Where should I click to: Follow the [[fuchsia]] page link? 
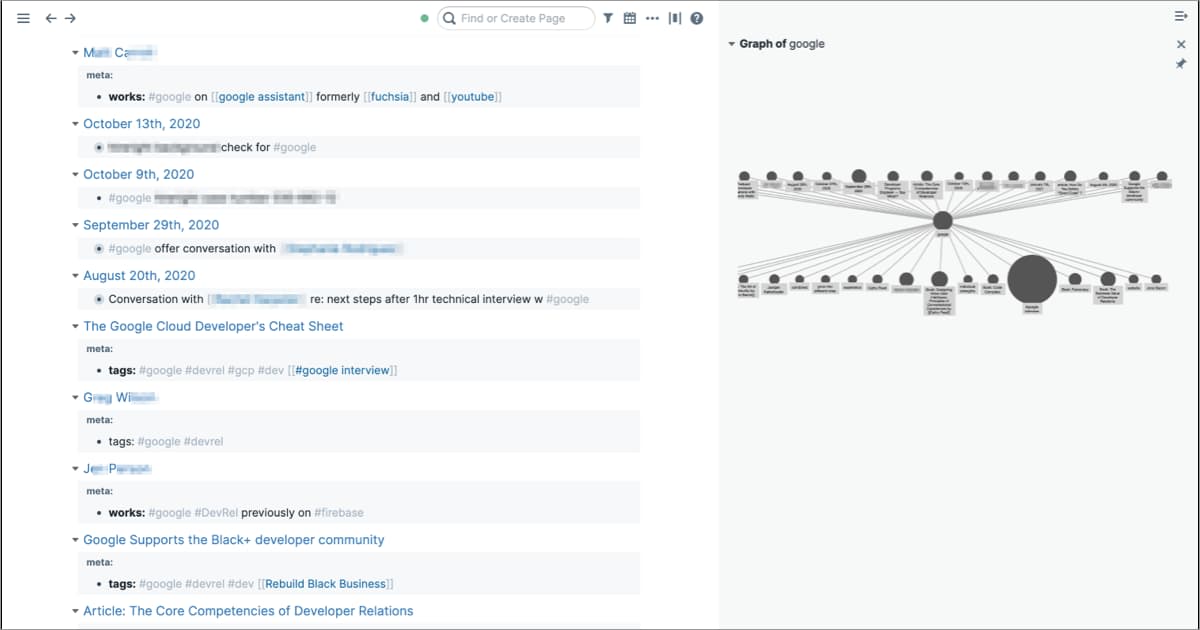(x=390, y=97)
